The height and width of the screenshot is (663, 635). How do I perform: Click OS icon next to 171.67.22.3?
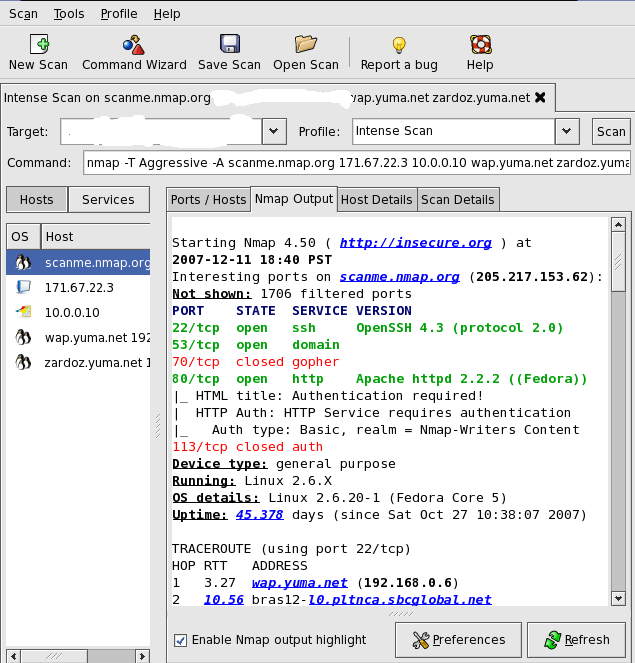[x=23, y=288]
